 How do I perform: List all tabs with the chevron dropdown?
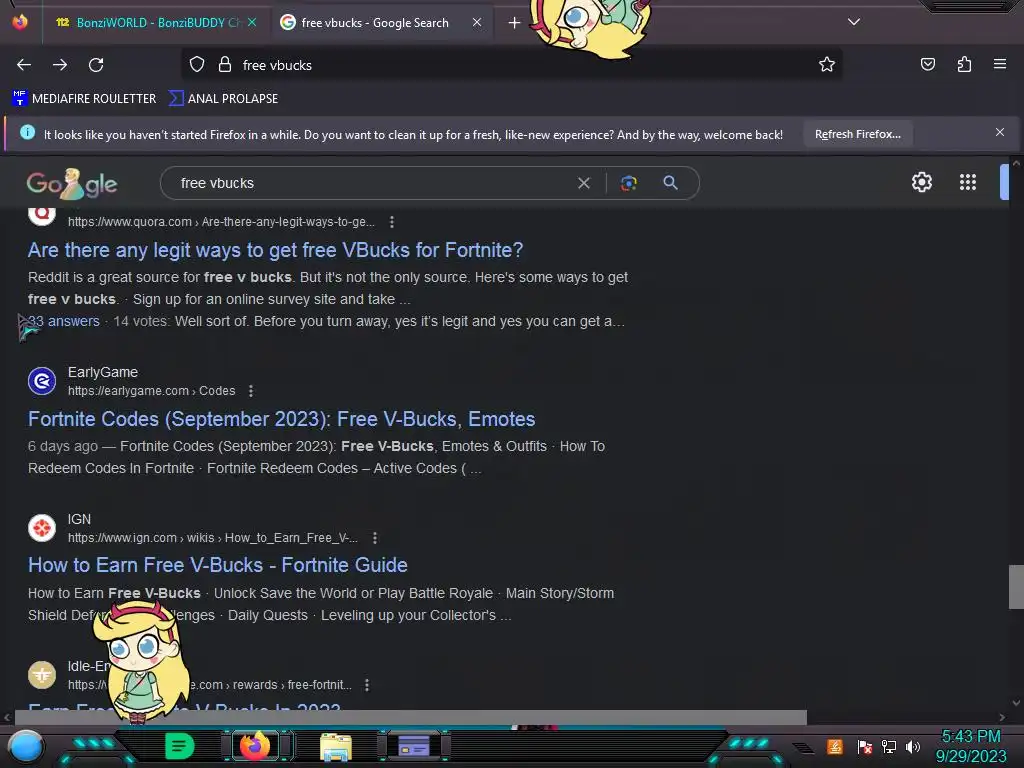click(854, 22)
